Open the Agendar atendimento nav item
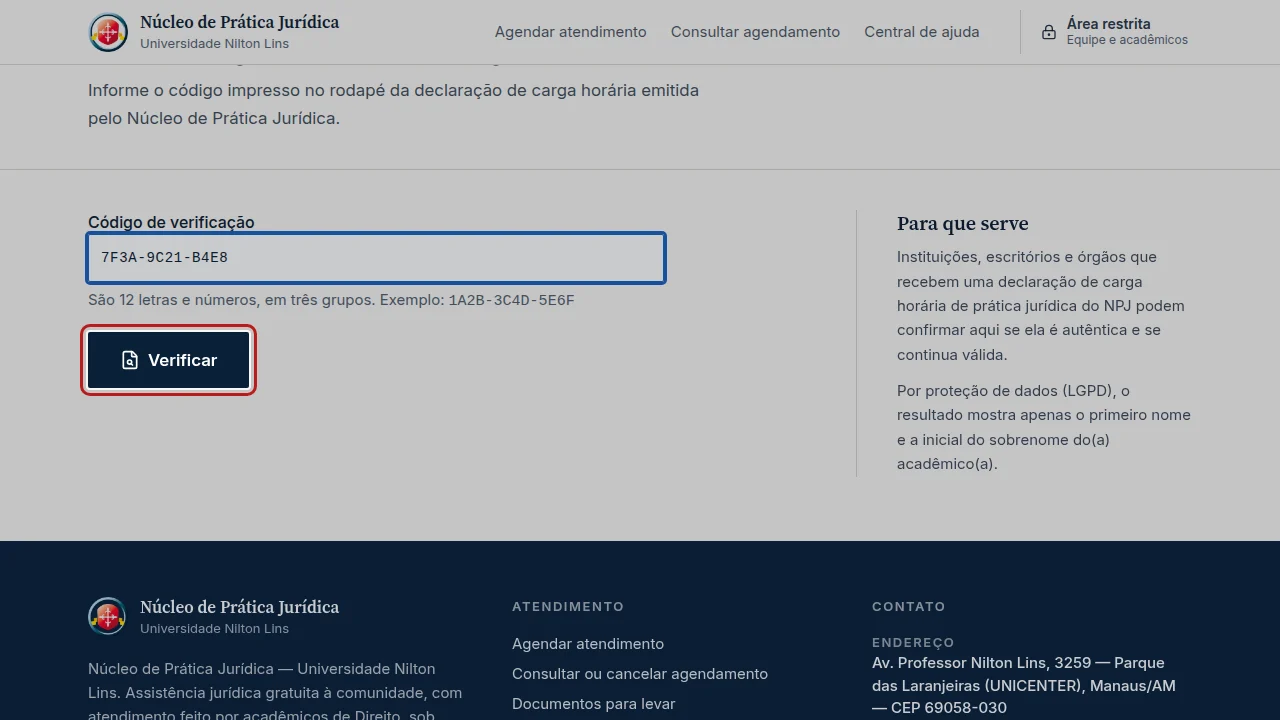Viewport: 1280px width, 720px height. click(571, 32)
